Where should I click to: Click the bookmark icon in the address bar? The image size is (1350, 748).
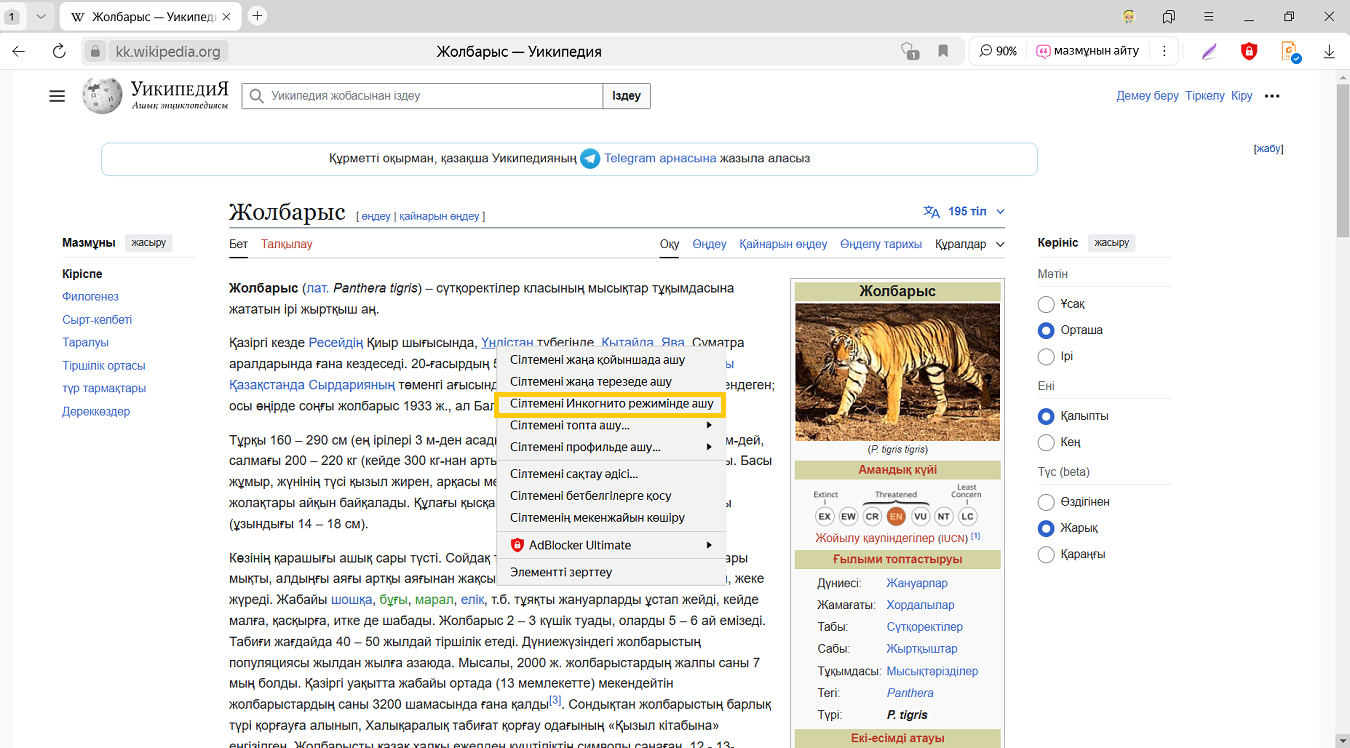tap(943, 51)
